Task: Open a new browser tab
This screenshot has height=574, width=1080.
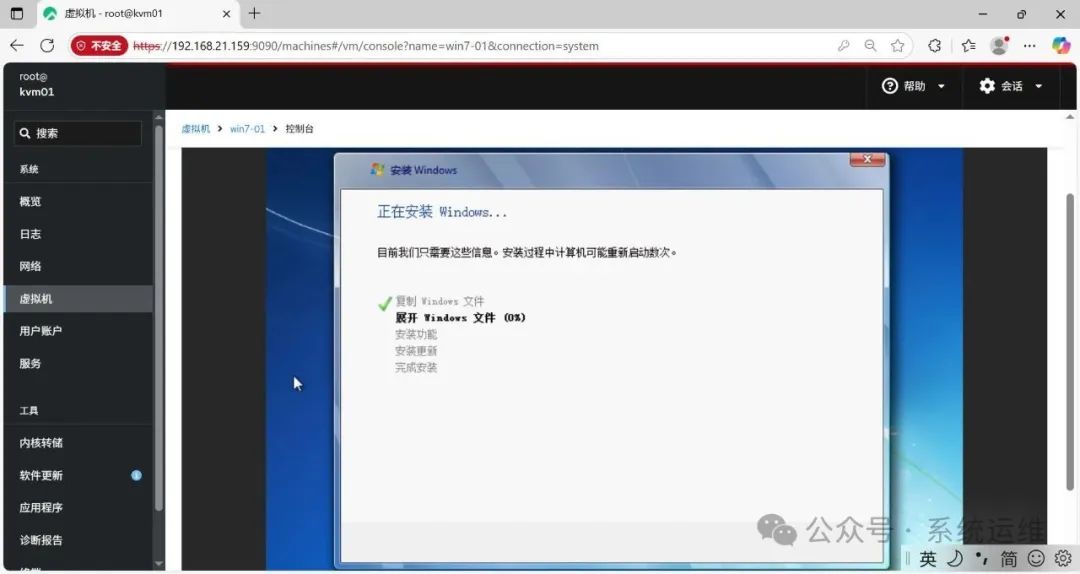Action: 254,13
